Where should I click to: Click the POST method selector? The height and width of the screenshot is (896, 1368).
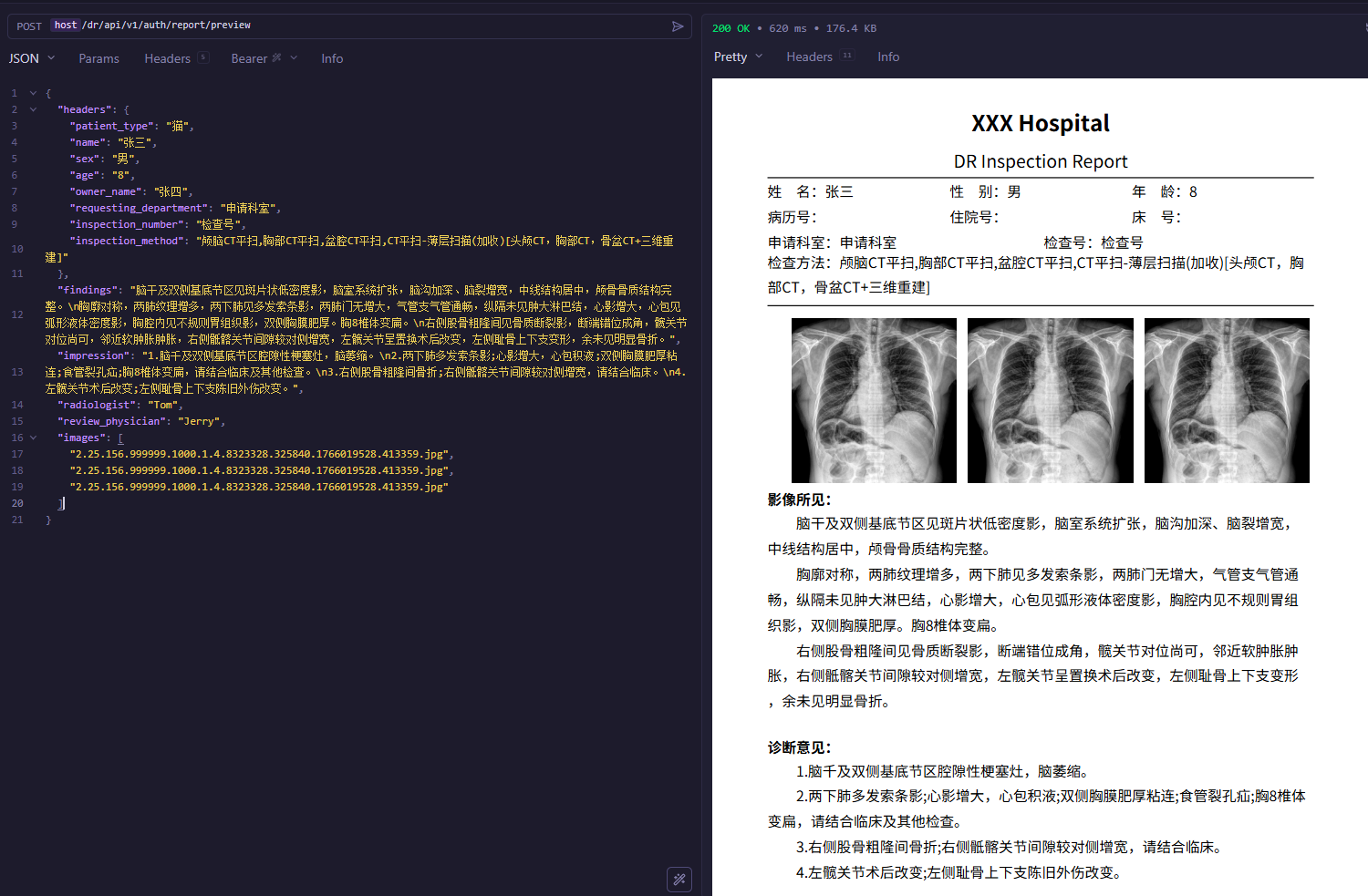29,26
